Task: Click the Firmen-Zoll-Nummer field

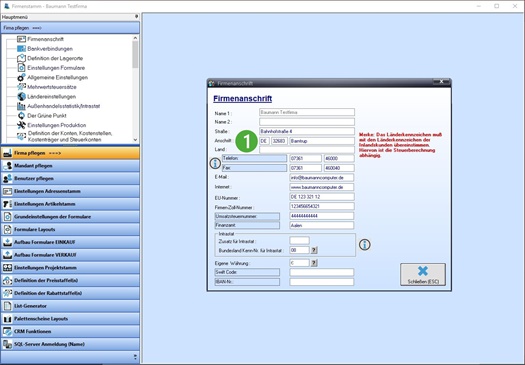Action: (x=321, y=206)
